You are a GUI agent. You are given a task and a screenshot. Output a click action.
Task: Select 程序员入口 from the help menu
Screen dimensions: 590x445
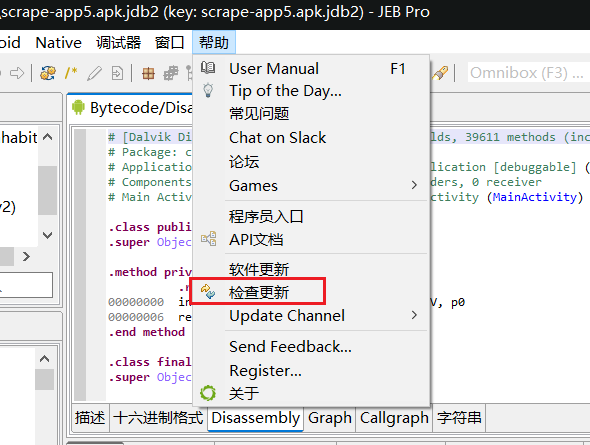[x=310, y=216]
